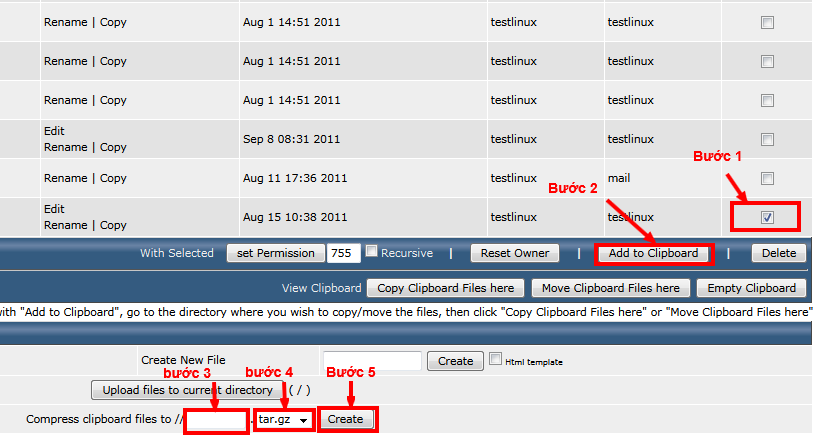The height and width of the screenshot is (444, 813).
Task: Click the Reset Owner button
Action: pyautogui.click(x=515, y=253)
